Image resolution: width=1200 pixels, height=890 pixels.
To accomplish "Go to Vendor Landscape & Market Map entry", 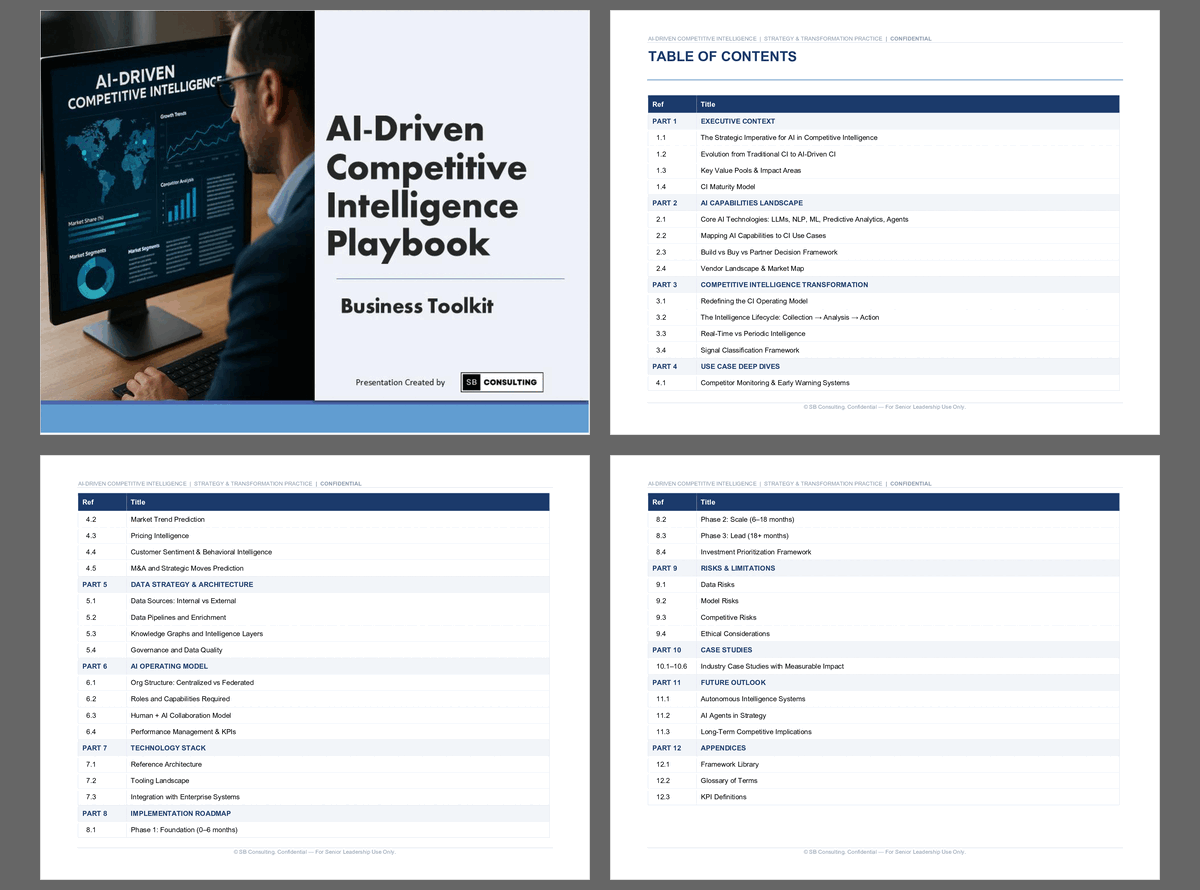I will [x=751, y=269].
